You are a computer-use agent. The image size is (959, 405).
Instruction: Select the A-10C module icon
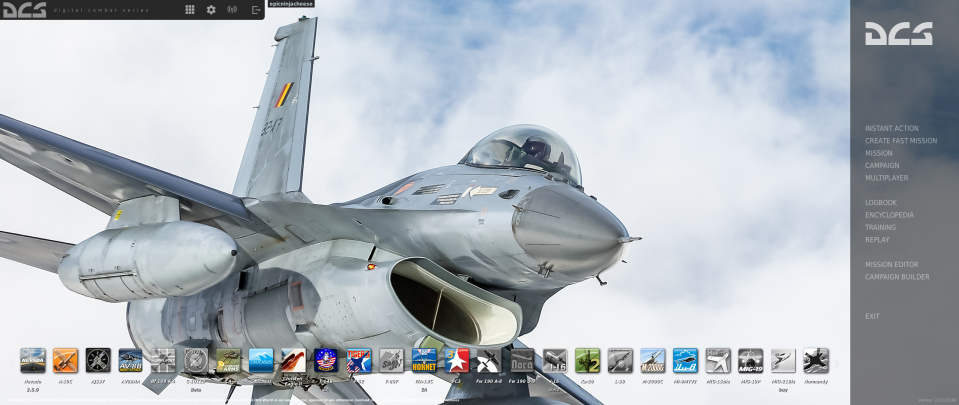coord(65,360)
